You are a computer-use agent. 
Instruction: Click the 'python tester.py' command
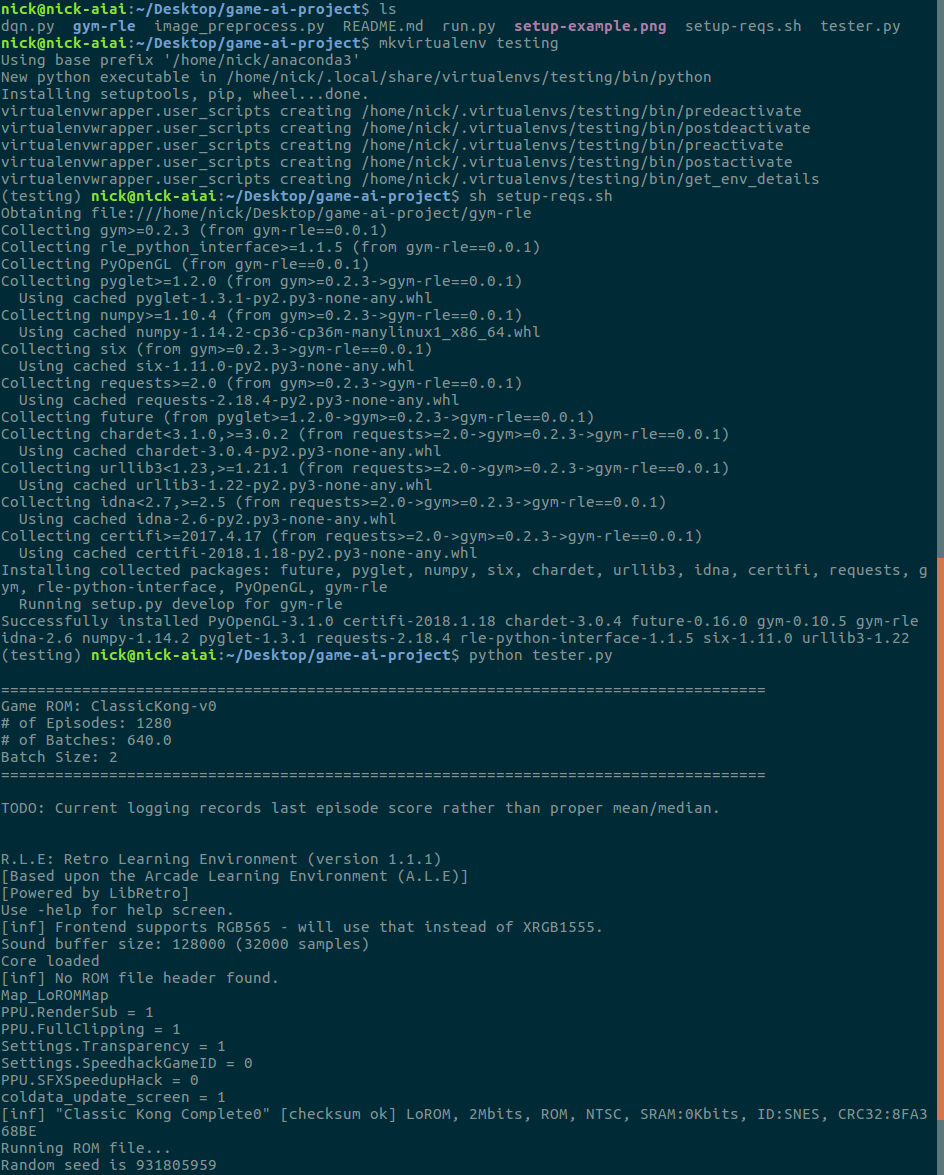(541, 656)
